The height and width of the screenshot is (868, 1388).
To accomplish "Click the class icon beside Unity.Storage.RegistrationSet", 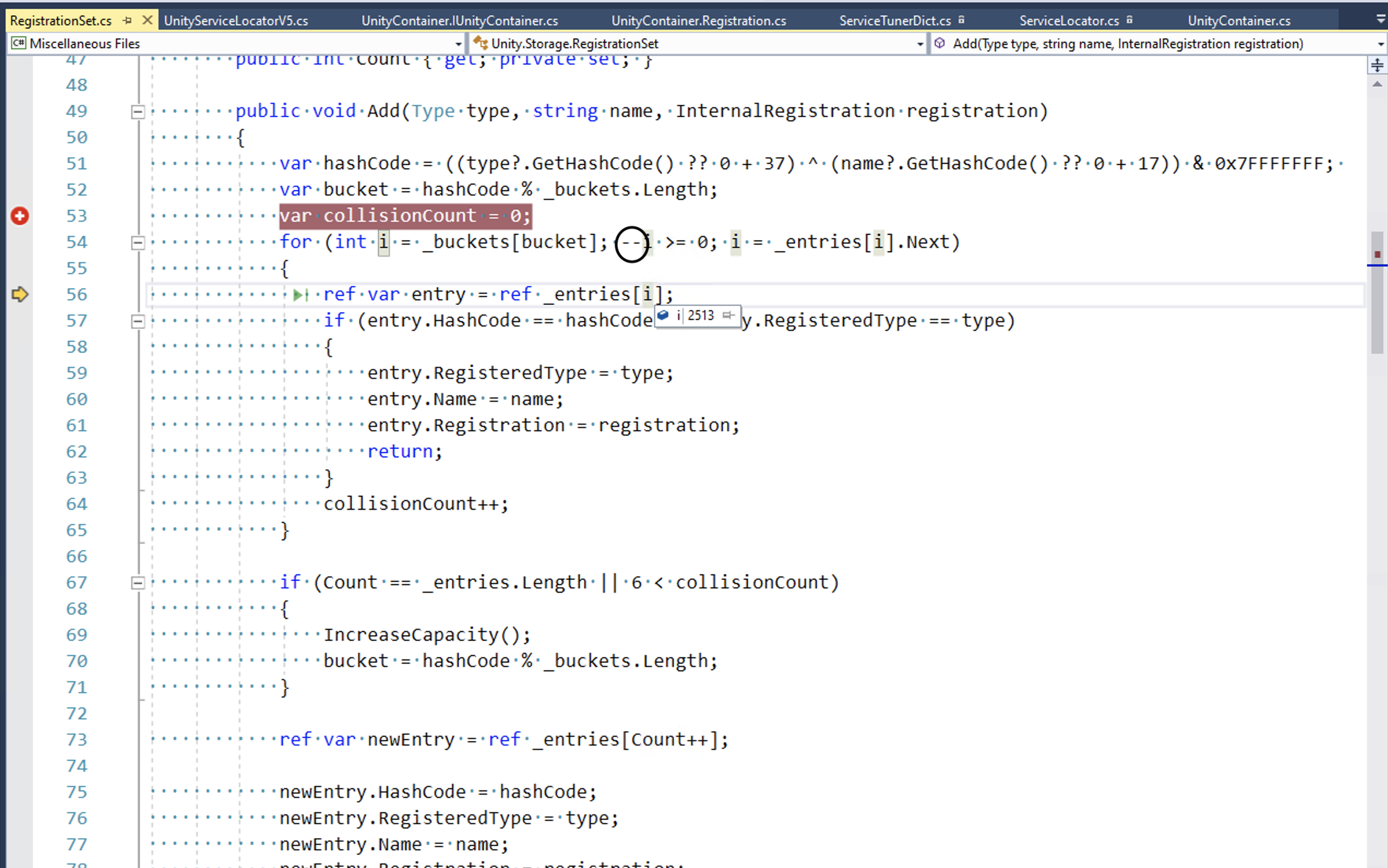I will (x=482, y=43).
